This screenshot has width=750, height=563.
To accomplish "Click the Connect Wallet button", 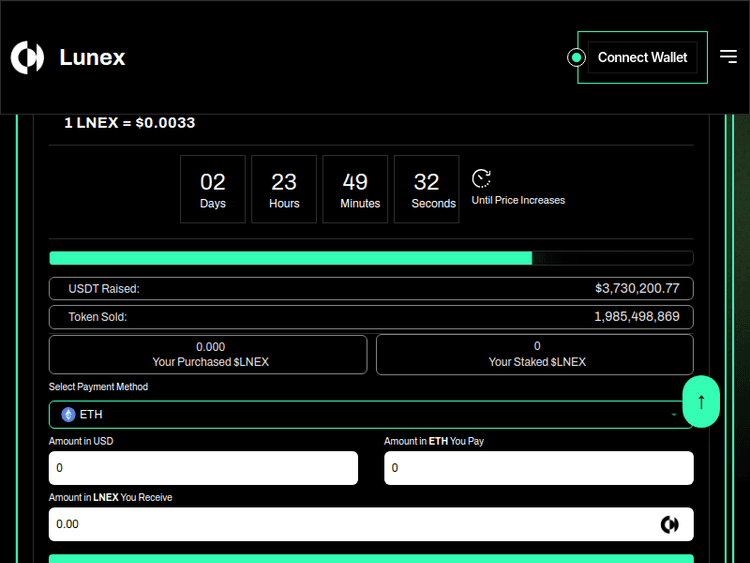I will coord(642,57).
